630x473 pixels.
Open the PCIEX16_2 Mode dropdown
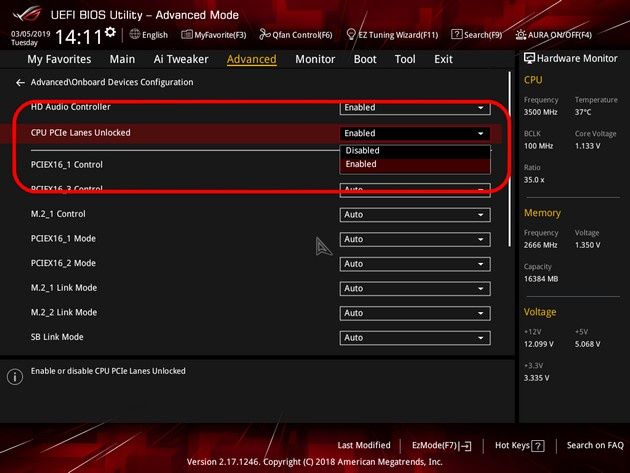click(x=415, y=264)
